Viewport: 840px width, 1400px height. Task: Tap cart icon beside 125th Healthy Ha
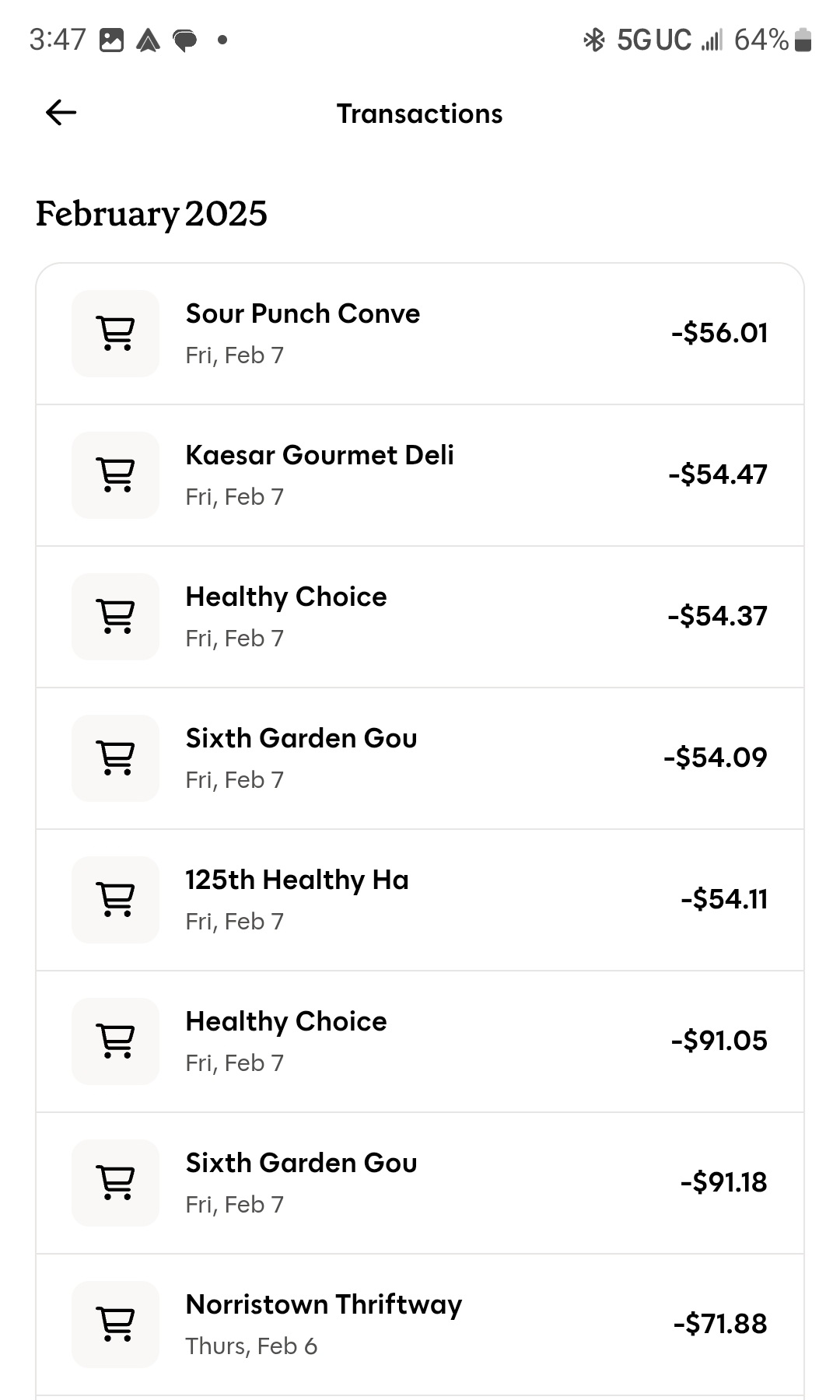point(115,900)
